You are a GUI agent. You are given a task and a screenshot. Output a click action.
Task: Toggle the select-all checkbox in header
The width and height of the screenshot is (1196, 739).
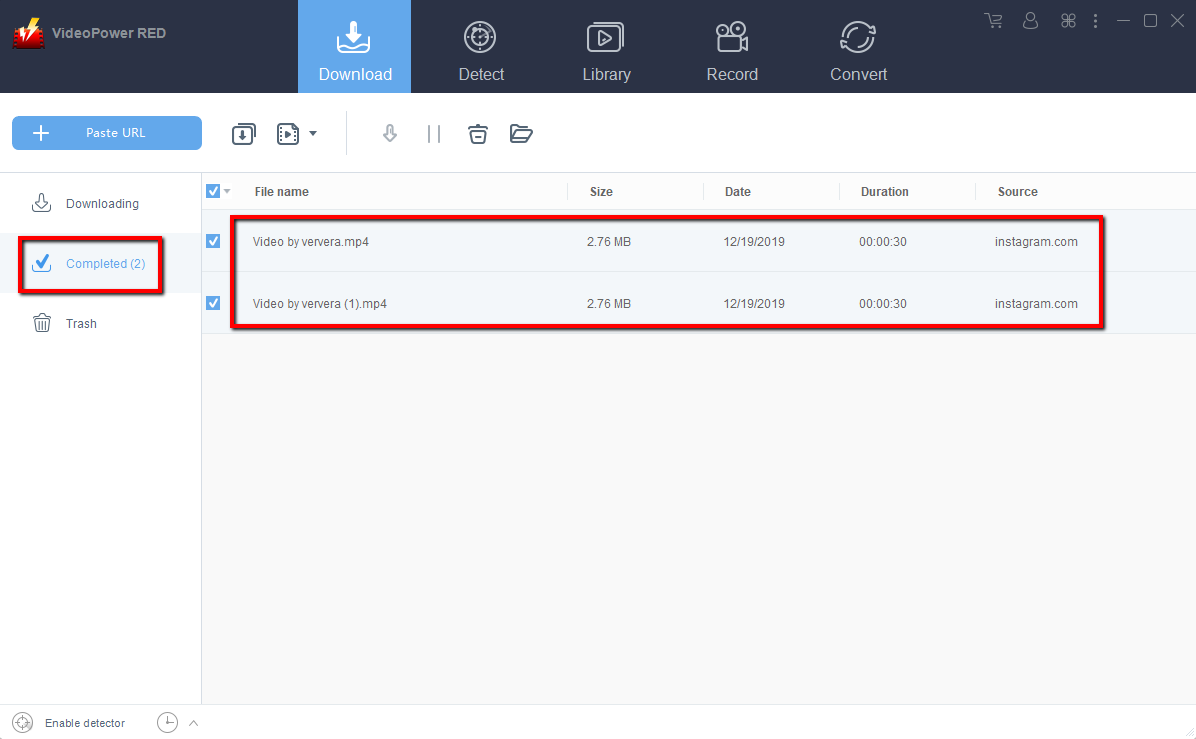(213, 191)
